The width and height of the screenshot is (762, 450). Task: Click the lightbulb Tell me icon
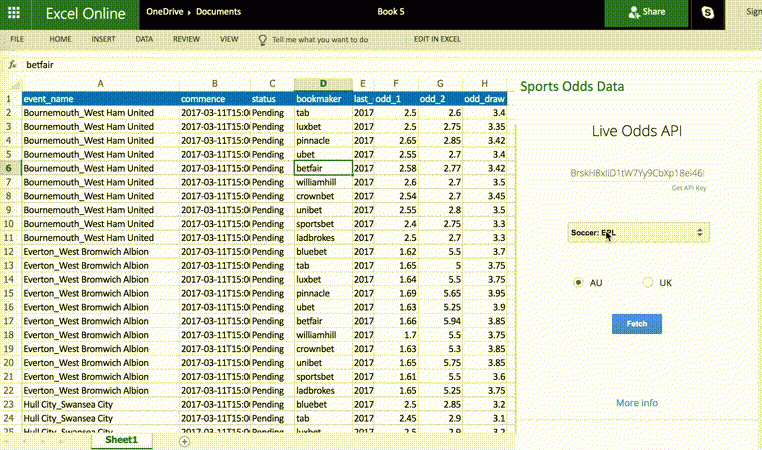(262, 40)
